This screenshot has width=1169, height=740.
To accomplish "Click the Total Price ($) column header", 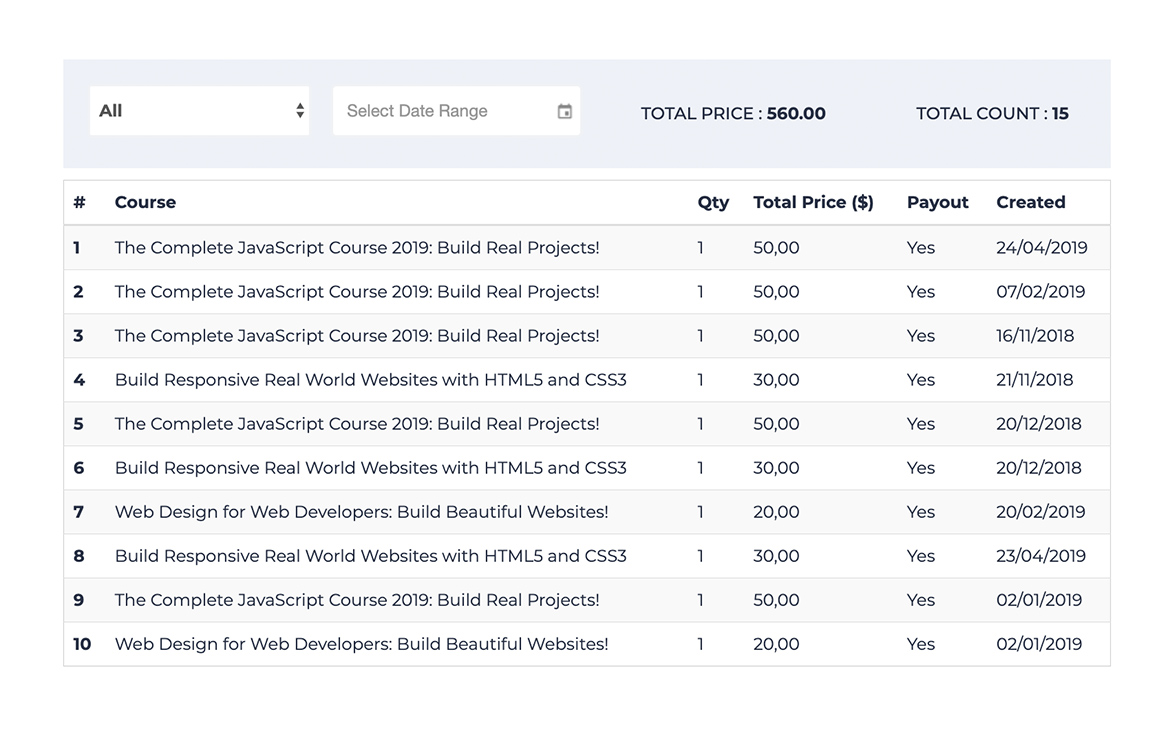I will pyautogui.click(x=813, y=202).
